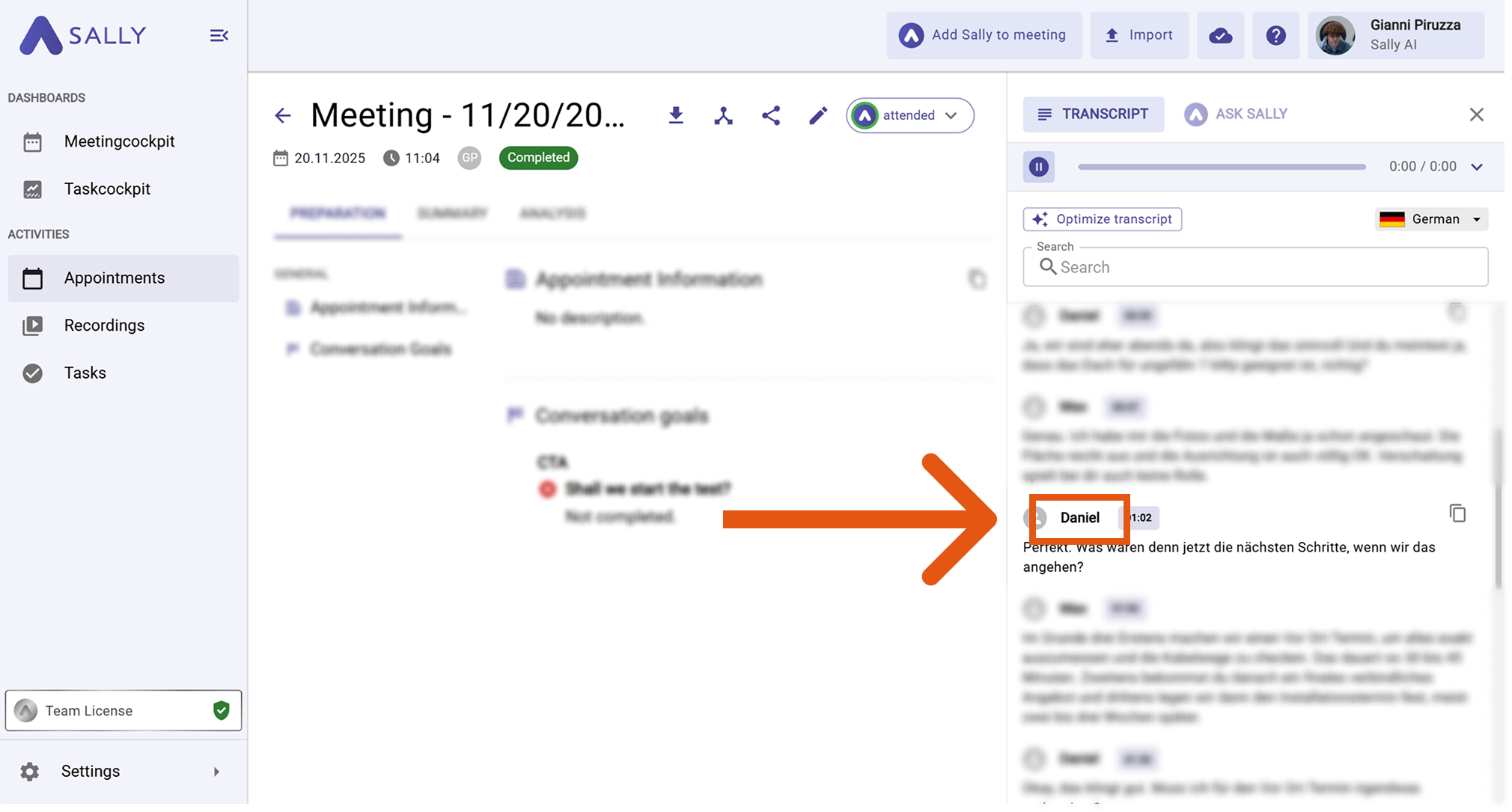Open the cloud sync status icon

click(x=1220, y=35)
